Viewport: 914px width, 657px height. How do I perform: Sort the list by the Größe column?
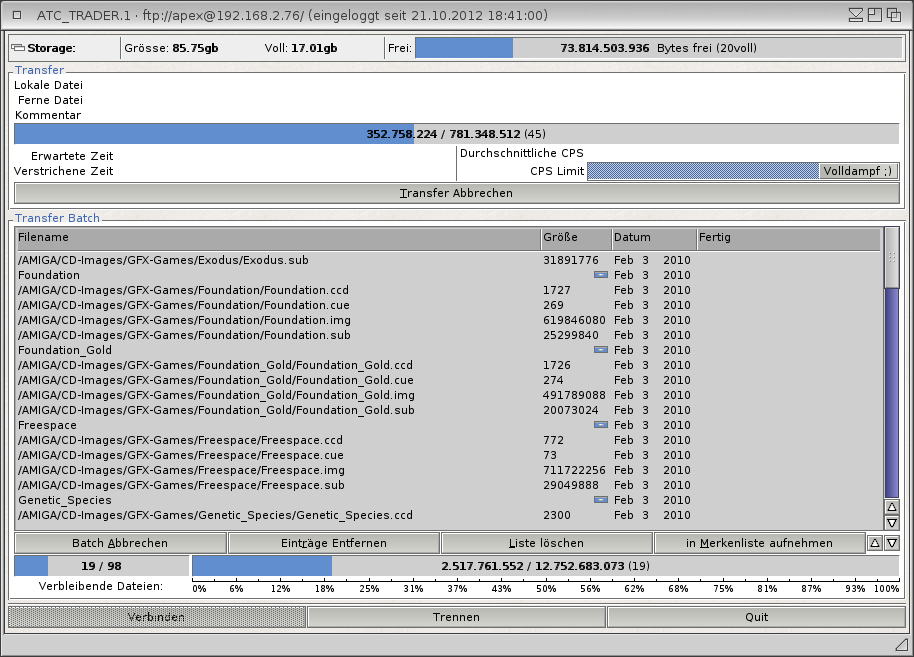(x=574, y=238)
